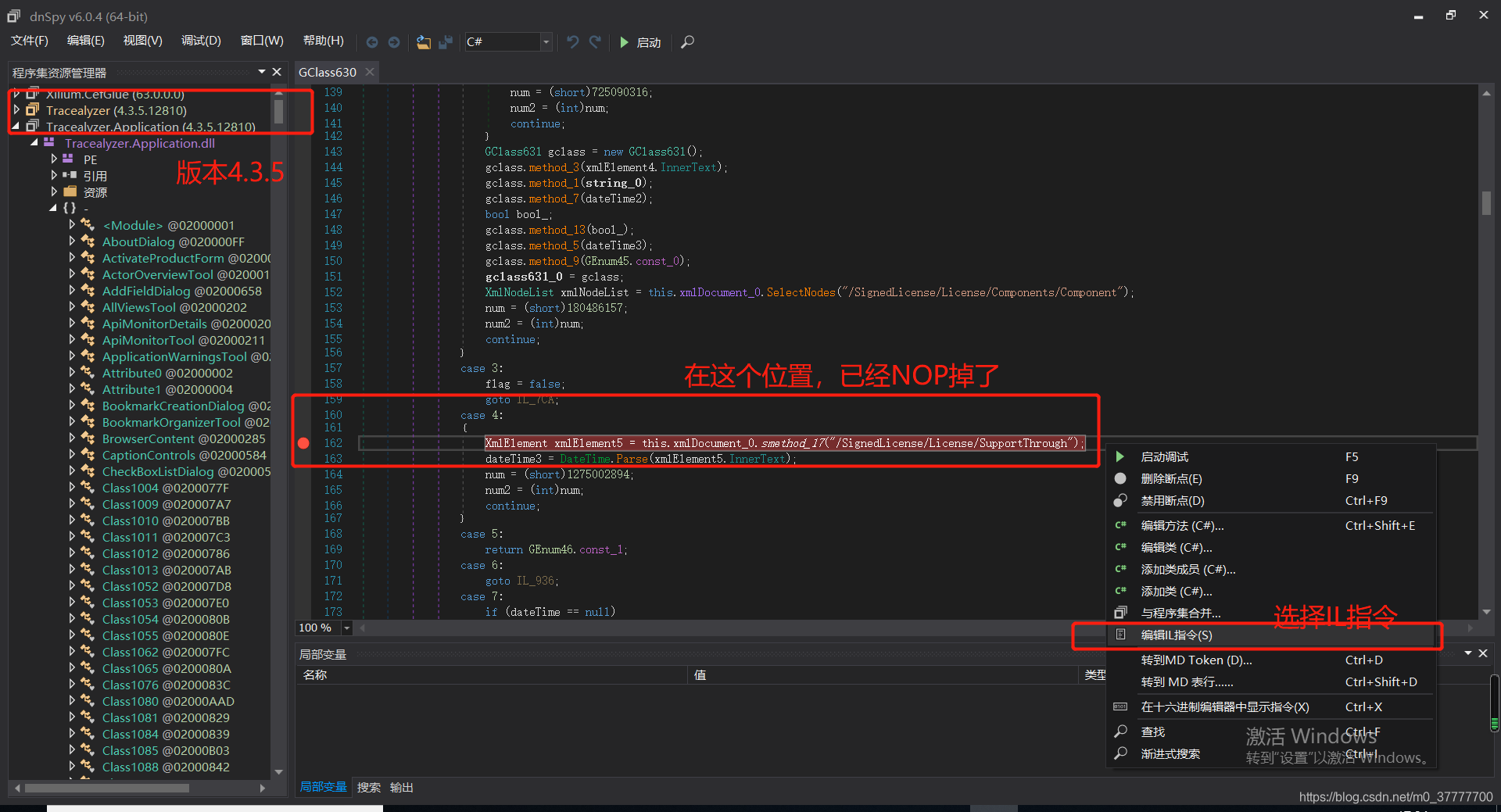1501x812 pixels.
Task: Choose 禁用断点(D) in context menu
Action: pyautogui.click(x=1271, y=500)
